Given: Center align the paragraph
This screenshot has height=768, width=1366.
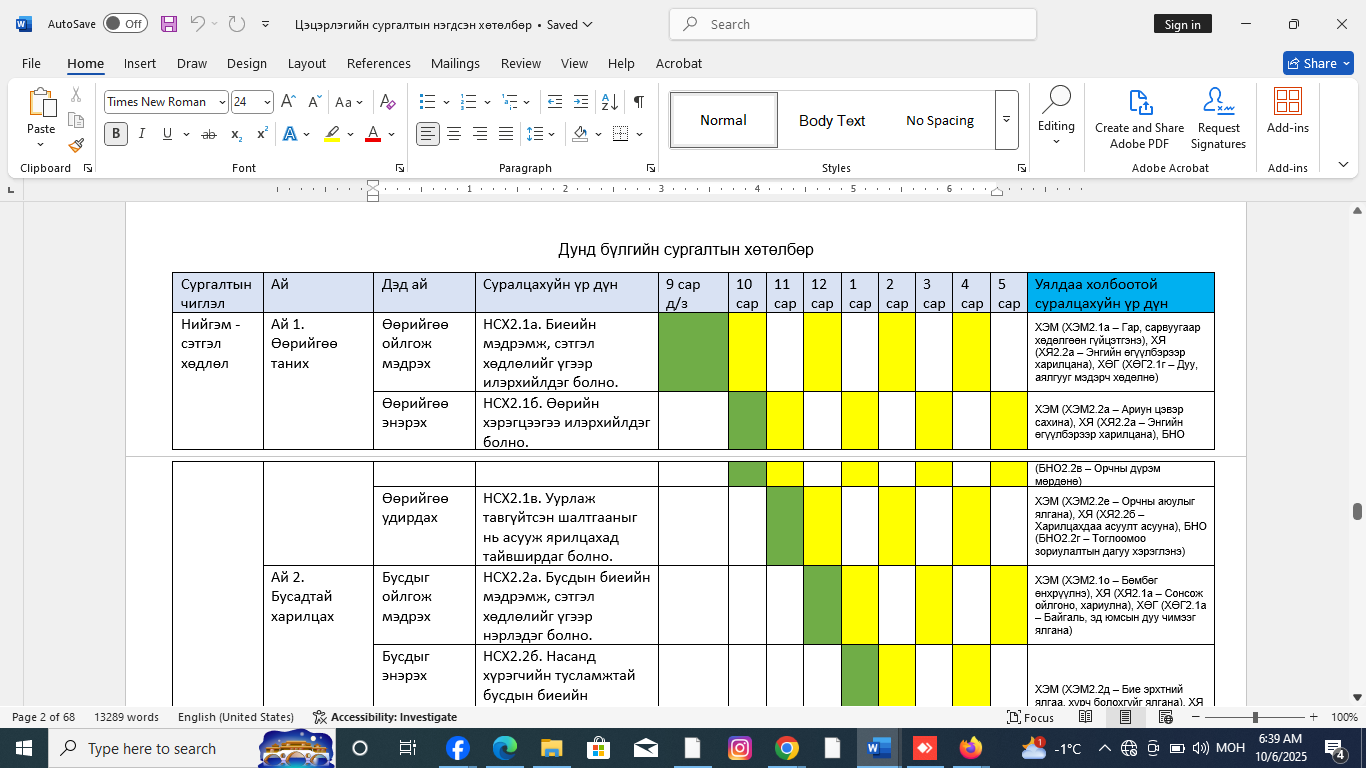Looking at the screenshot, I should (454, 134).
